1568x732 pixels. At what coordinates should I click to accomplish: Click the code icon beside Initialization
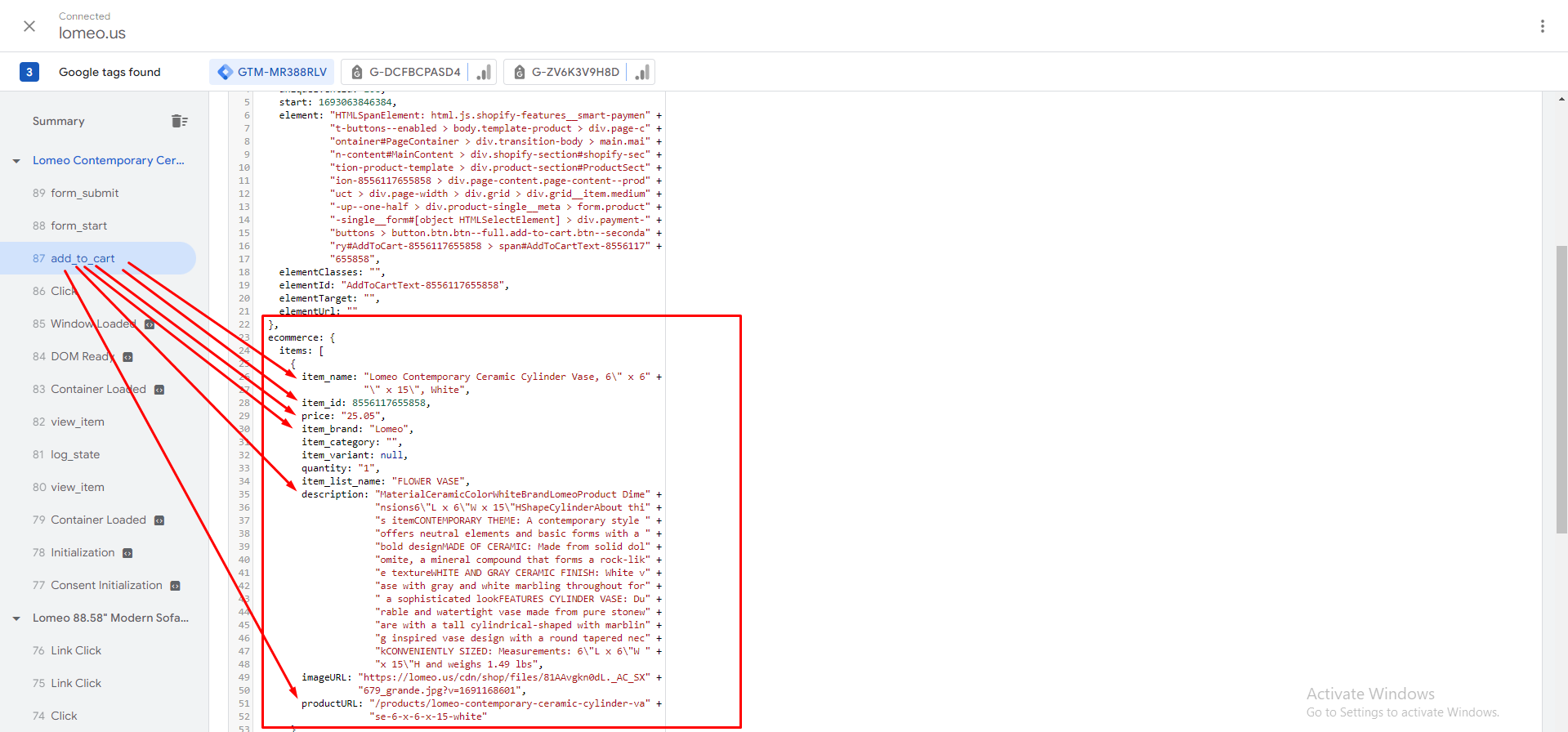pyautogui.click(x=127, y=553)
